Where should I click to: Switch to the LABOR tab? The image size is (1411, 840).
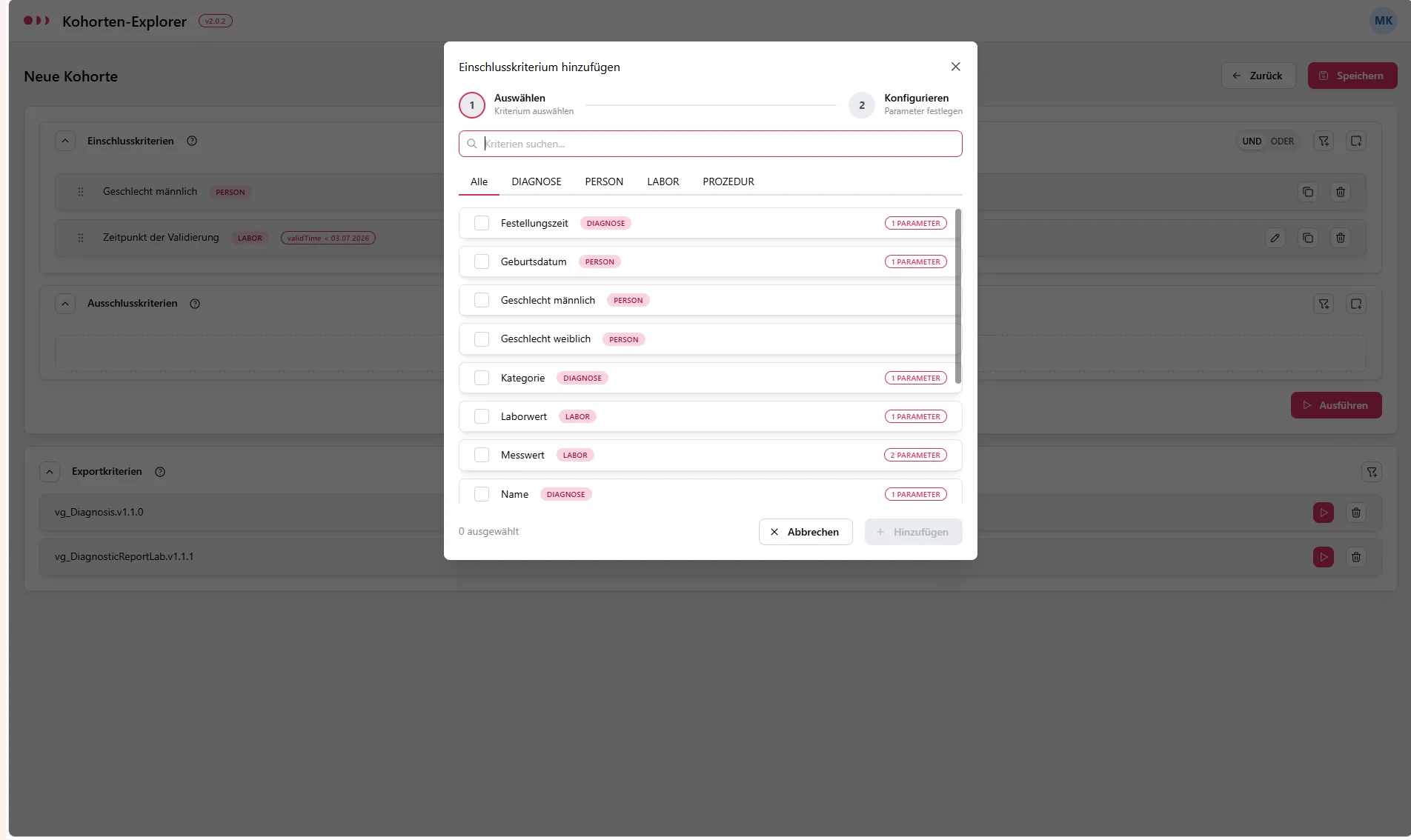[663, 181]
